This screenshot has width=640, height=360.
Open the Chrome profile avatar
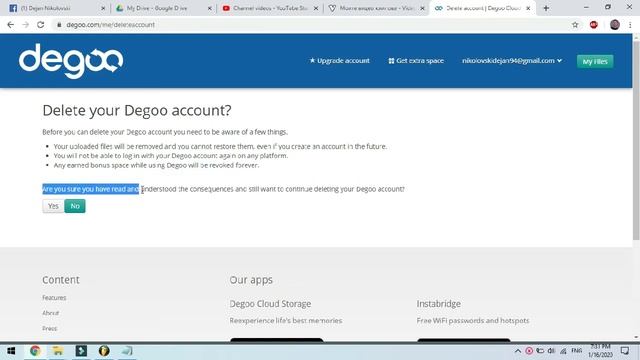(615, 25)
